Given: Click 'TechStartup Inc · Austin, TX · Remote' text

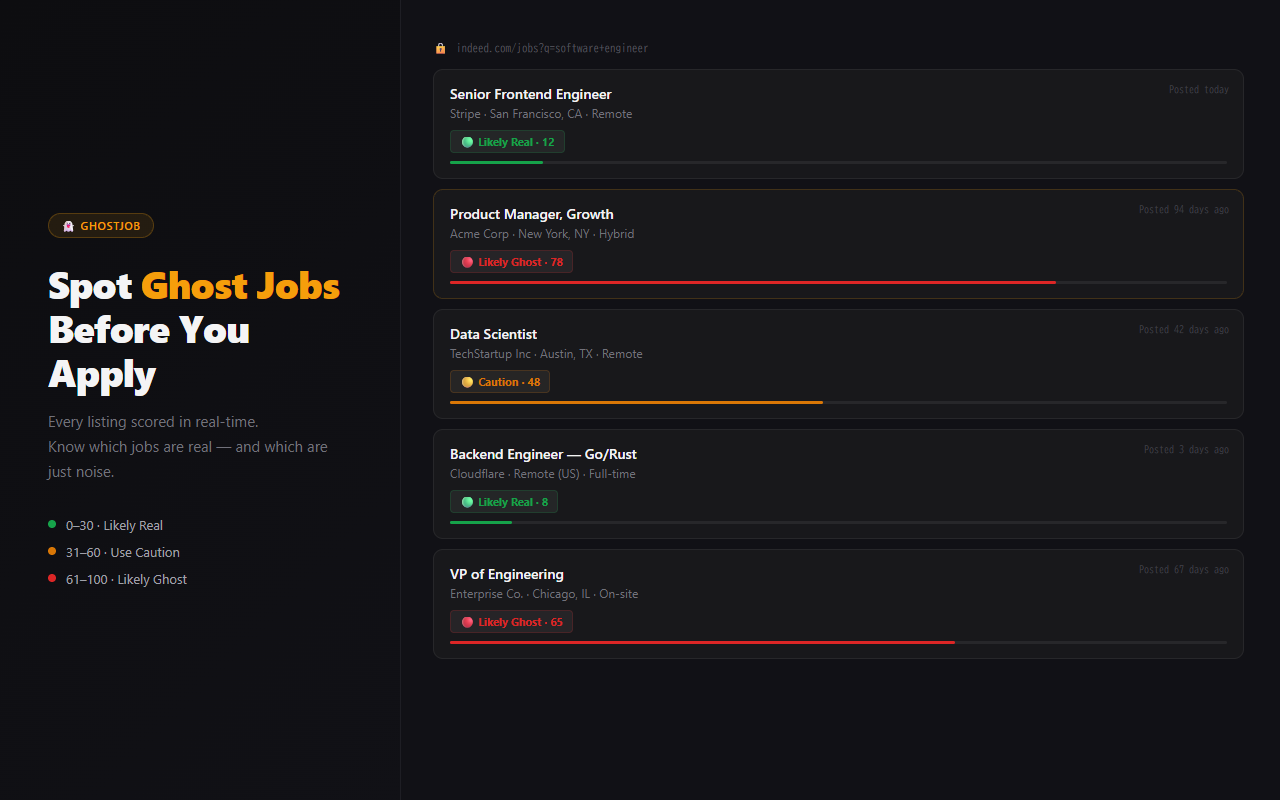Looking at the screenshot, I should 546,354.
